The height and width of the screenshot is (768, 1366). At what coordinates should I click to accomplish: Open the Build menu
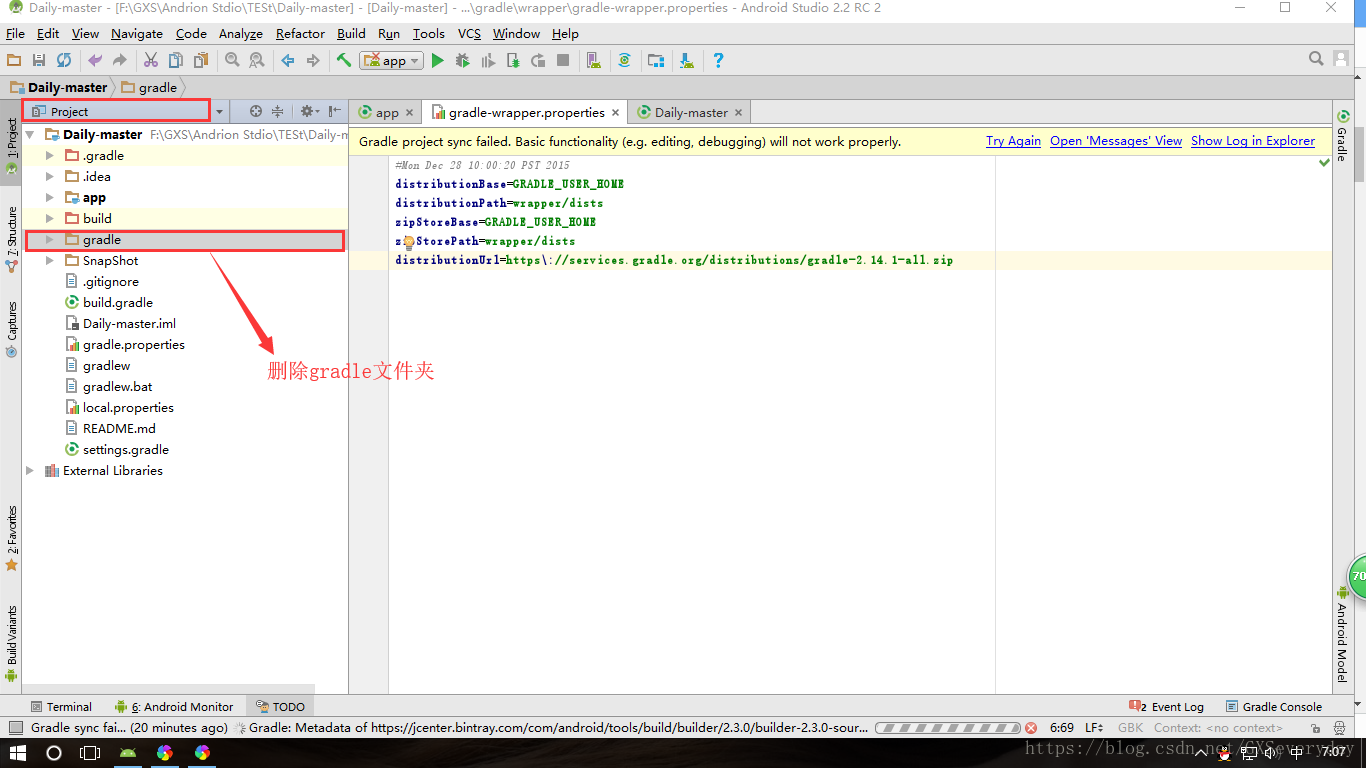tap(351, 33)
